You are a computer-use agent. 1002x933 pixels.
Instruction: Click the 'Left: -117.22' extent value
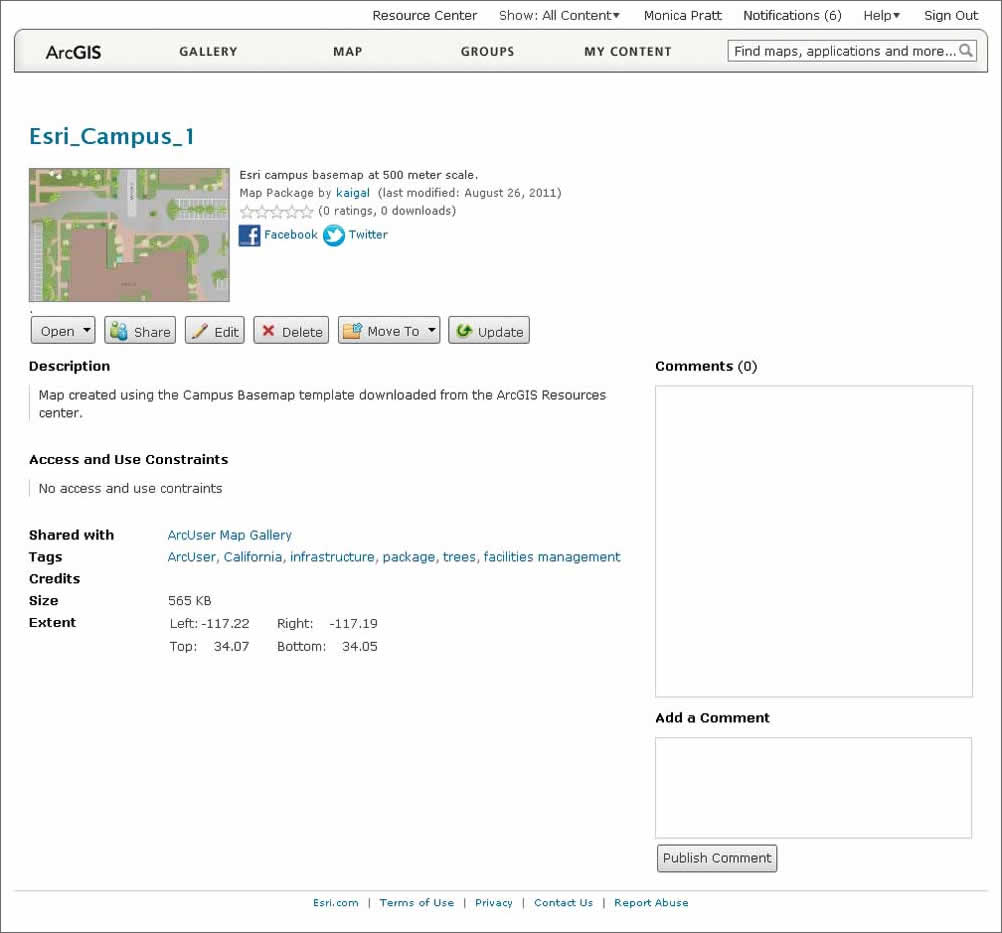click(210, 624)
